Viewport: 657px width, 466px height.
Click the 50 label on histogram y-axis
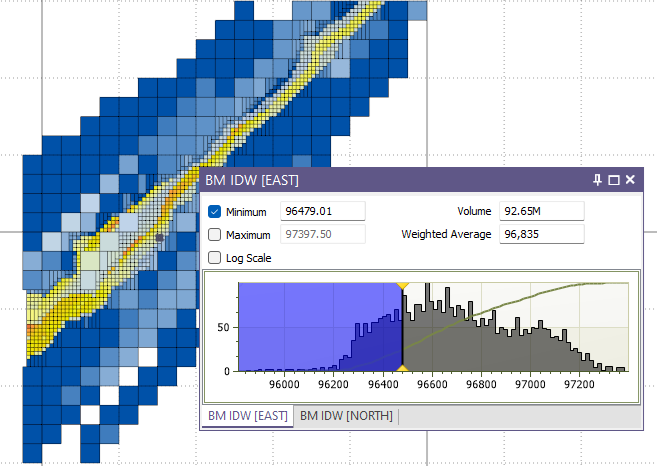point(223,327)
